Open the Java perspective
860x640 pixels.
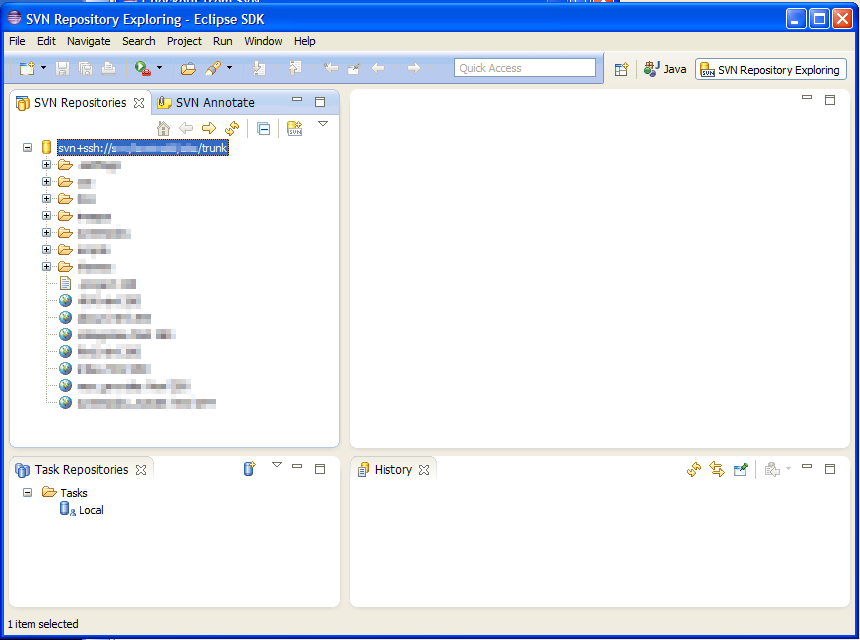[666, 68]
